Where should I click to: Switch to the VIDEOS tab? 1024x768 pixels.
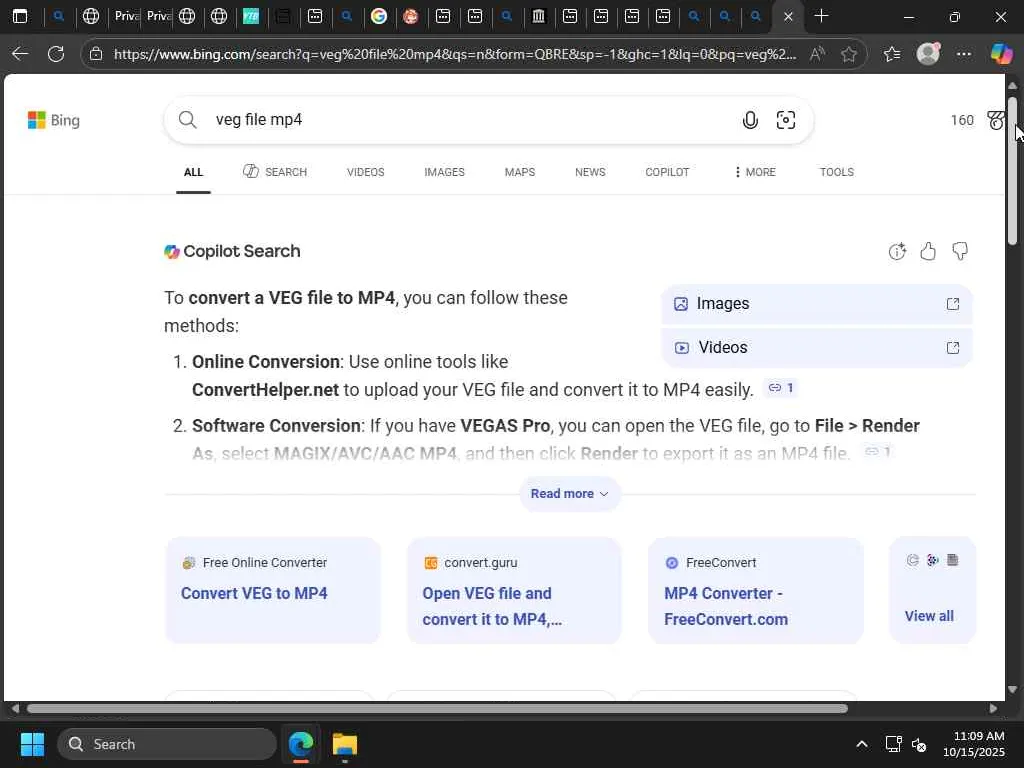366,172
